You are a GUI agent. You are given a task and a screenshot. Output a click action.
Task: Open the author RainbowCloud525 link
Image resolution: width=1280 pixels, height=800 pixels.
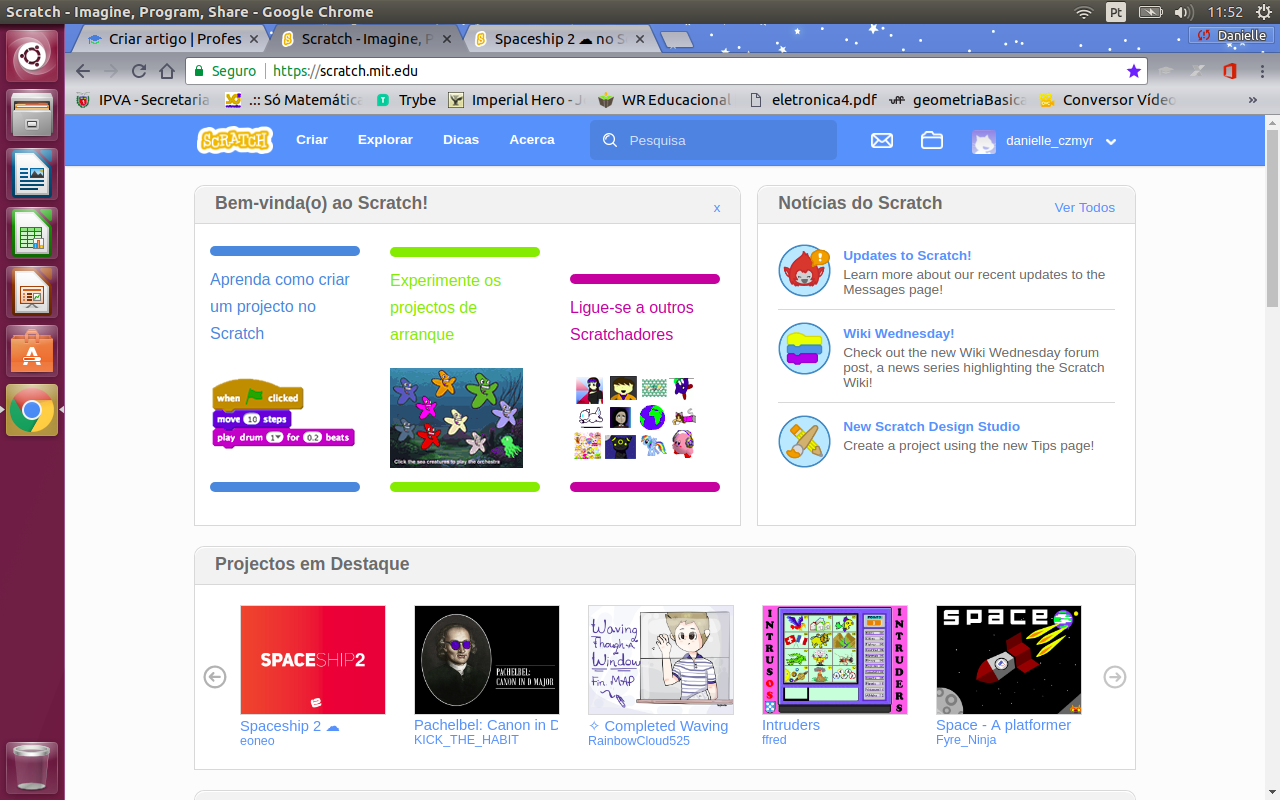639,741
